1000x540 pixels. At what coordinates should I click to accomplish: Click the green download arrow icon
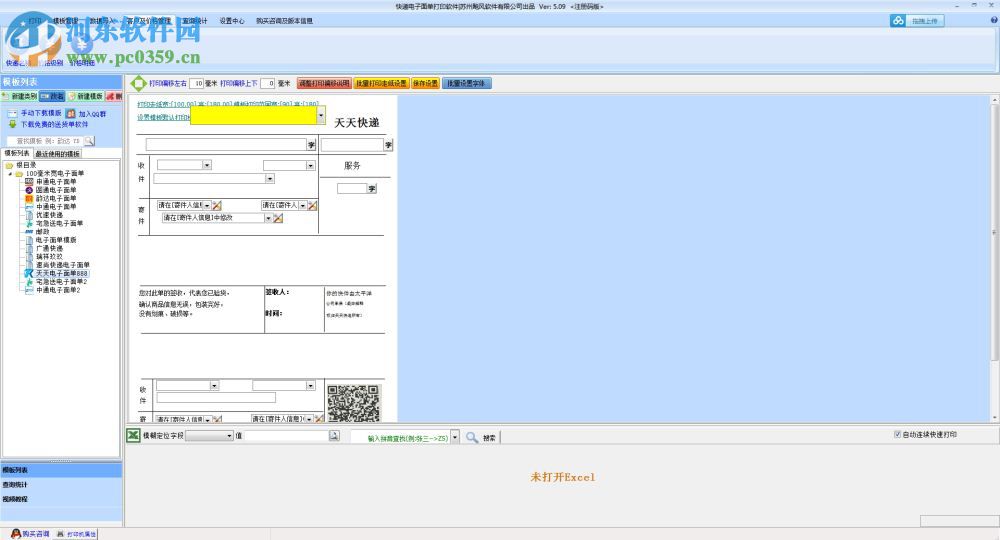[12, 124]
